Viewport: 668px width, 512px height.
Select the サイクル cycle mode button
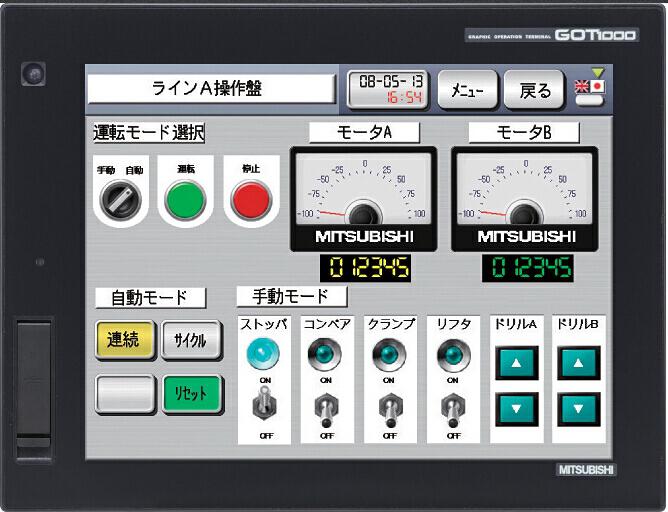[x=190, y=340]
